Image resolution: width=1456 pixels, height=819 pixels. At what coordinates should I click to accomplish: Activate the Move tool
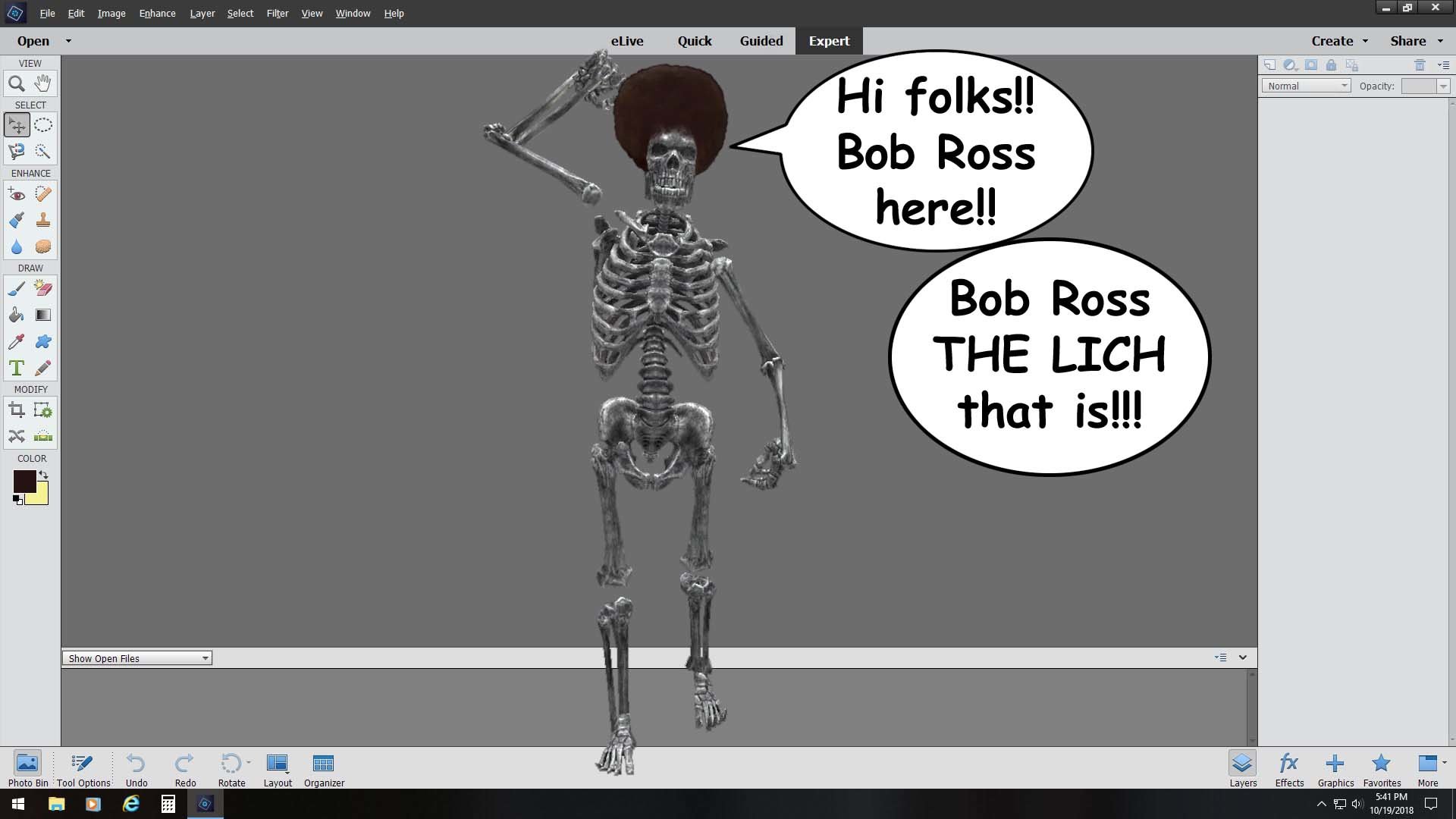tap(17, 125)
